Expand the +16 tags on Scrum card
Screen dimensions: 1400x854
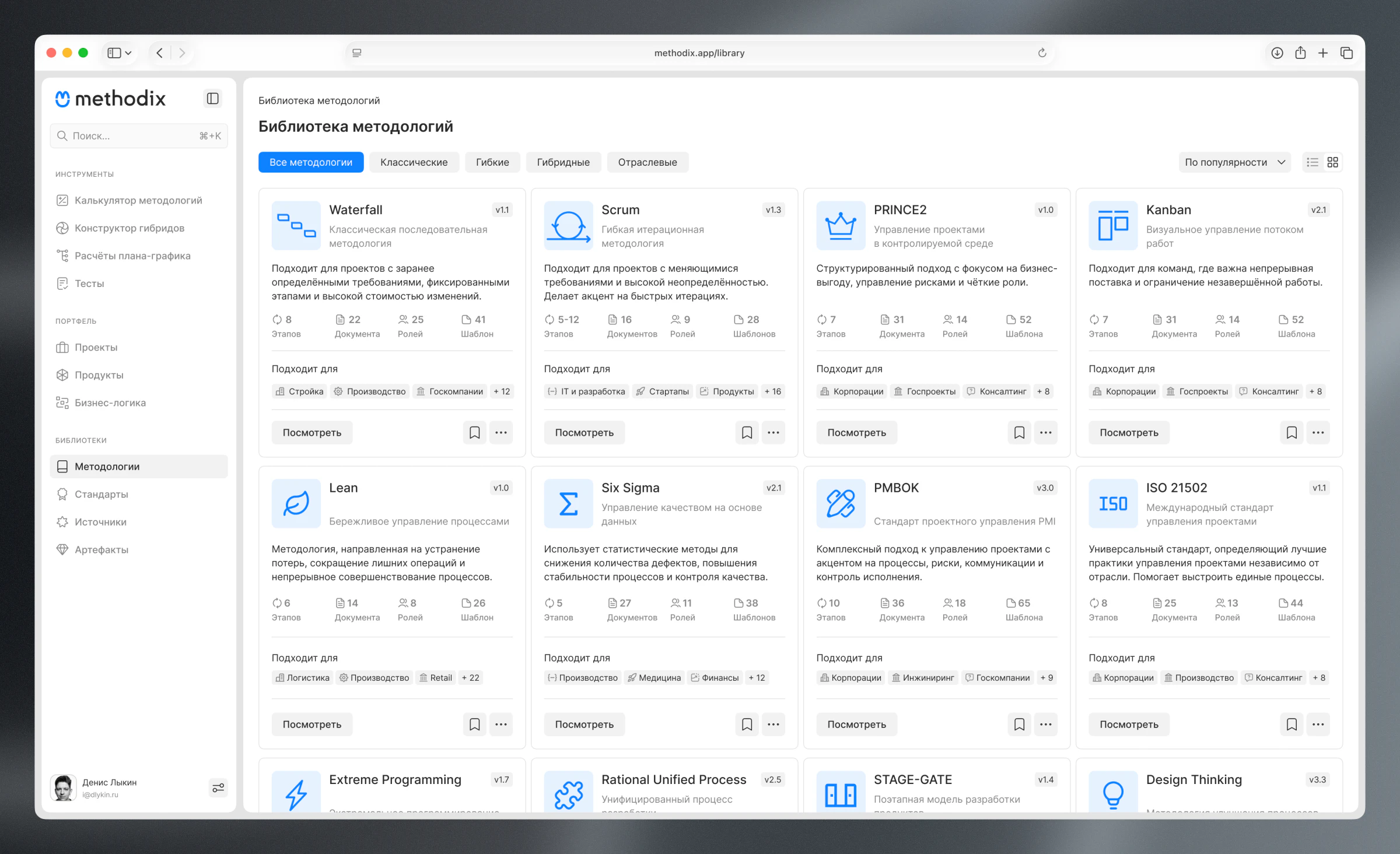coord(773,391)
